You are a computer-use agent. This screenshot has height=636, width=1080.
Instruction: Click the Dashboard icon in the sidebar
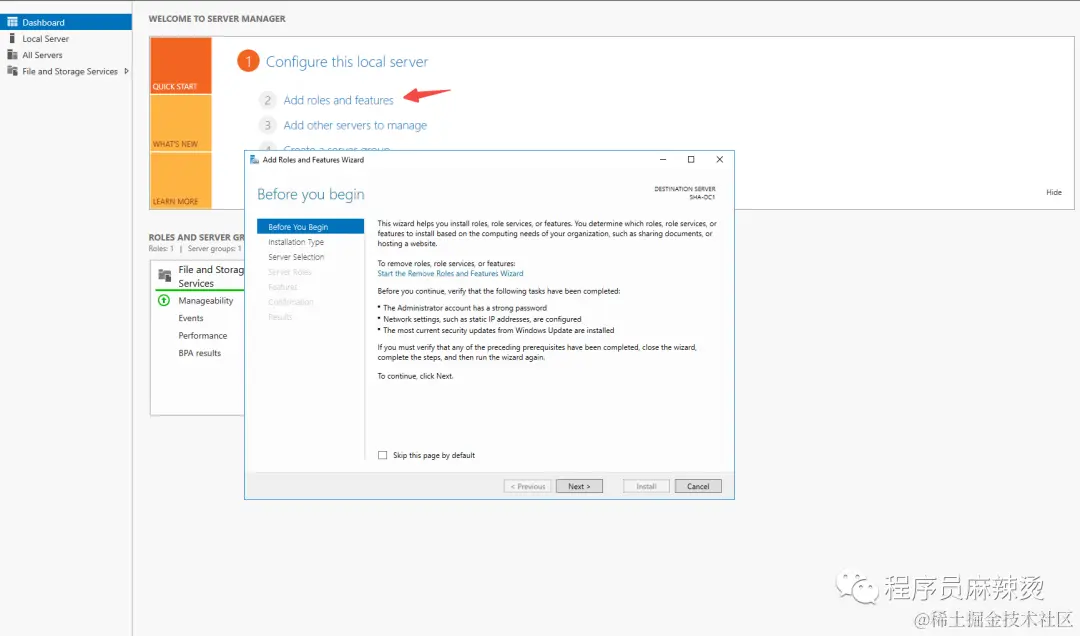tap(12, 22)
